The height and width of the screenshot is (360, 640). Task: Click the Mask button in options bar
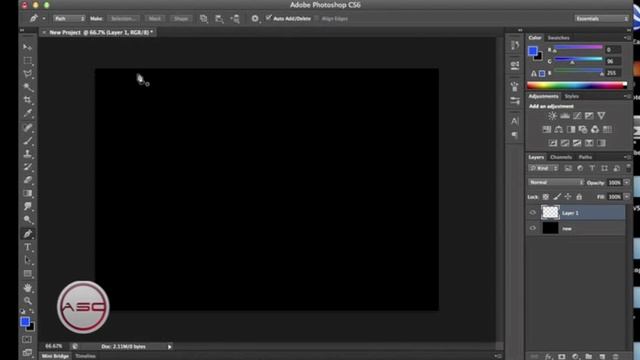pyautogui.click(x=155, y=19)
